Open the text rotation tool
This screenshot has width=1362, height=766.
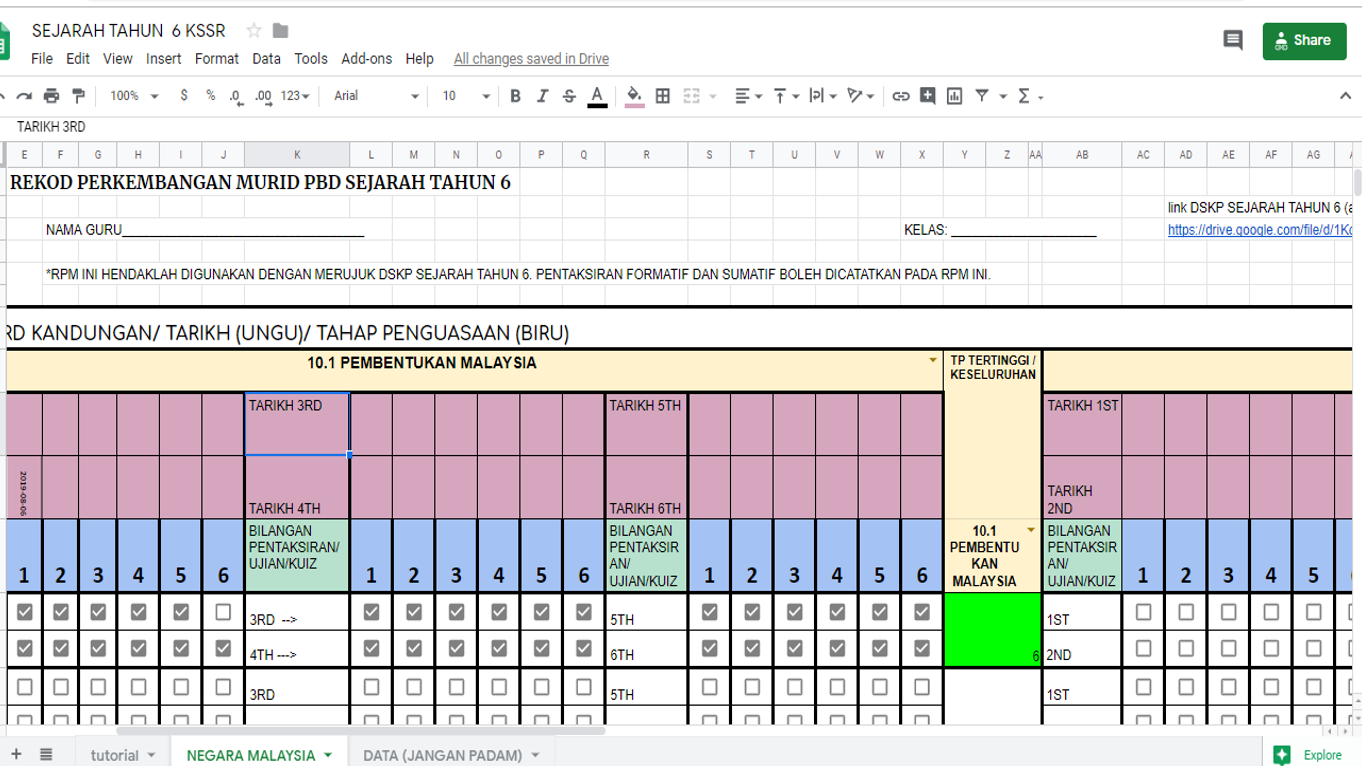click(859, 96)
